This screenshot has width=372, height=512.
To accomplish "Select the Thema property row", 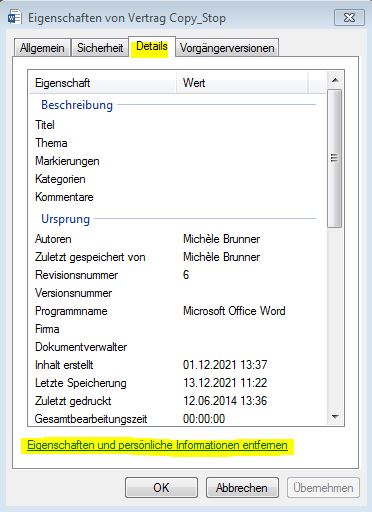I will click(x=177, y=143).
